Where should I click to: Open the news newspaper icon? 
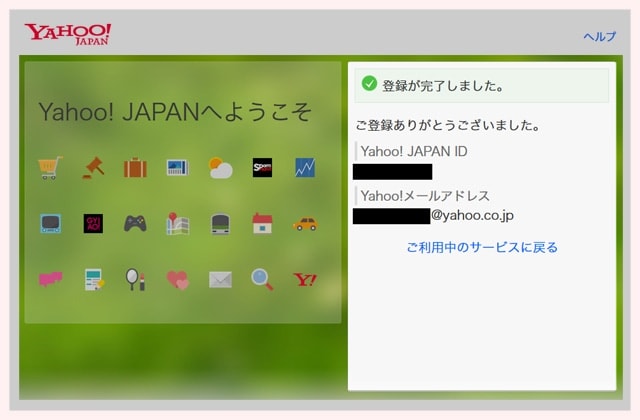[x=178, y=167]
